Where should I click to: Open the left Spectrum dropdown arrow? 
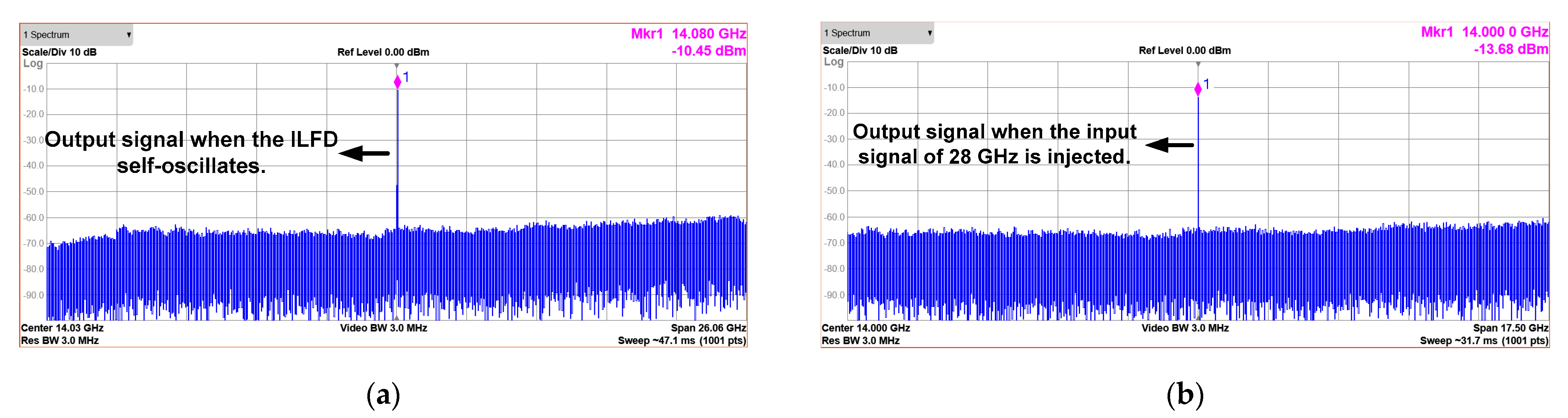128,35
